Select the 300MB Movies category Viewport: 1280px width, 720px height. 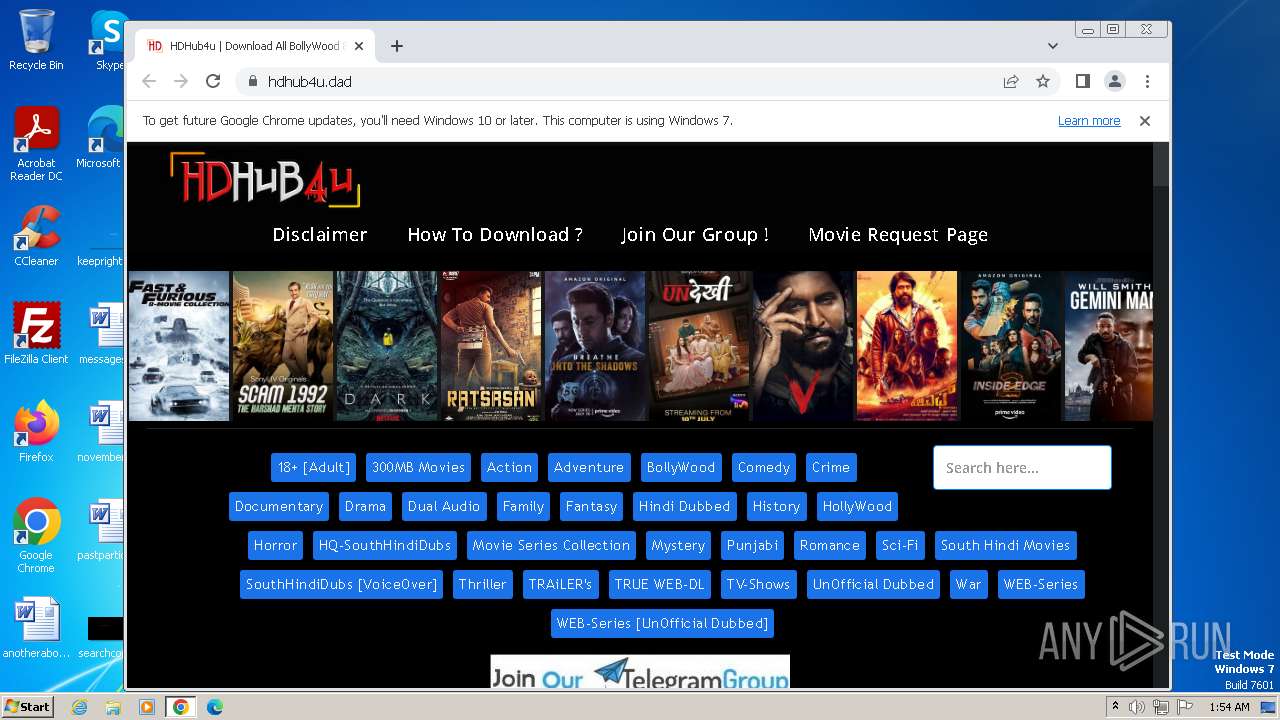click(x=418, y=467)
